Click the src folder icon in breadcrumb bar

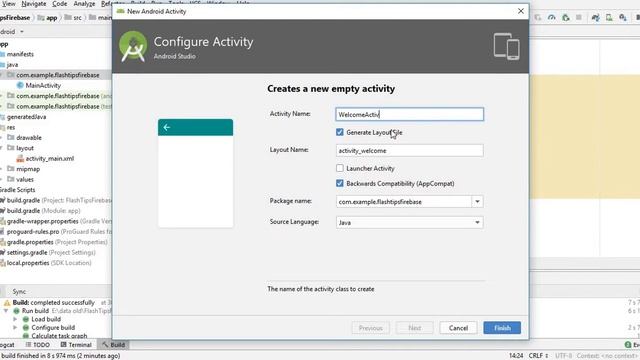click(68, 18)
